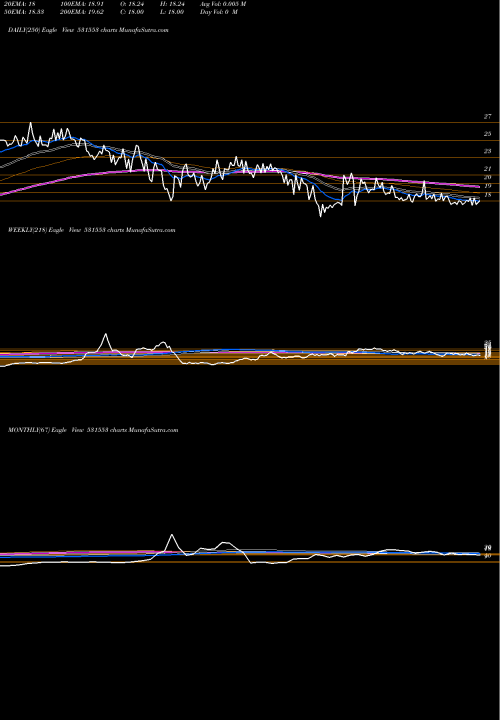
Task: Click the 'Avg Vol: 0.005 M' readout
Action: 223,4
